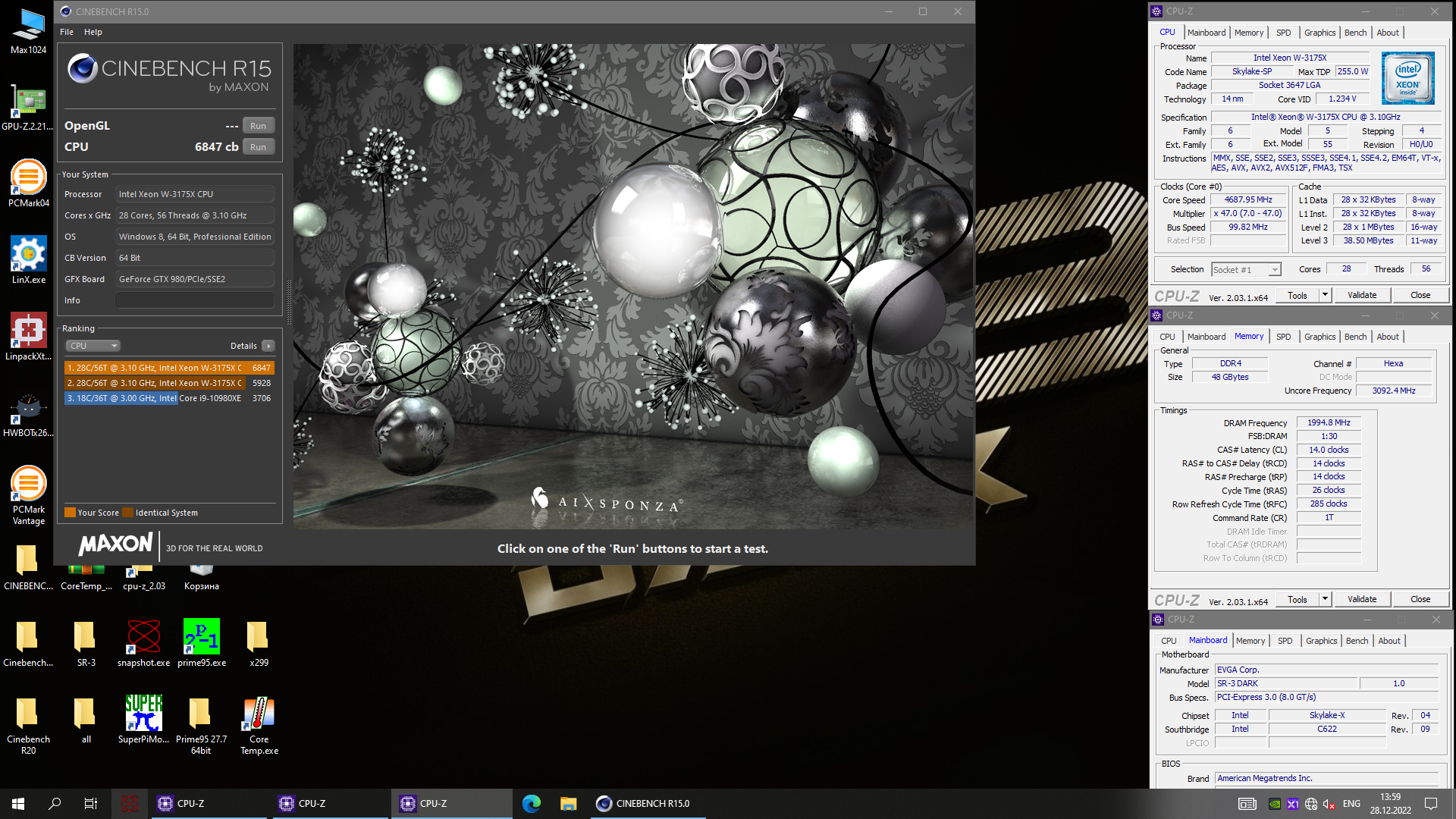The height and width of the screenshot is (819, 1456).
Task: Open Tools dropdown arrow in top CPU-Z window
Action: point(1325,296)
